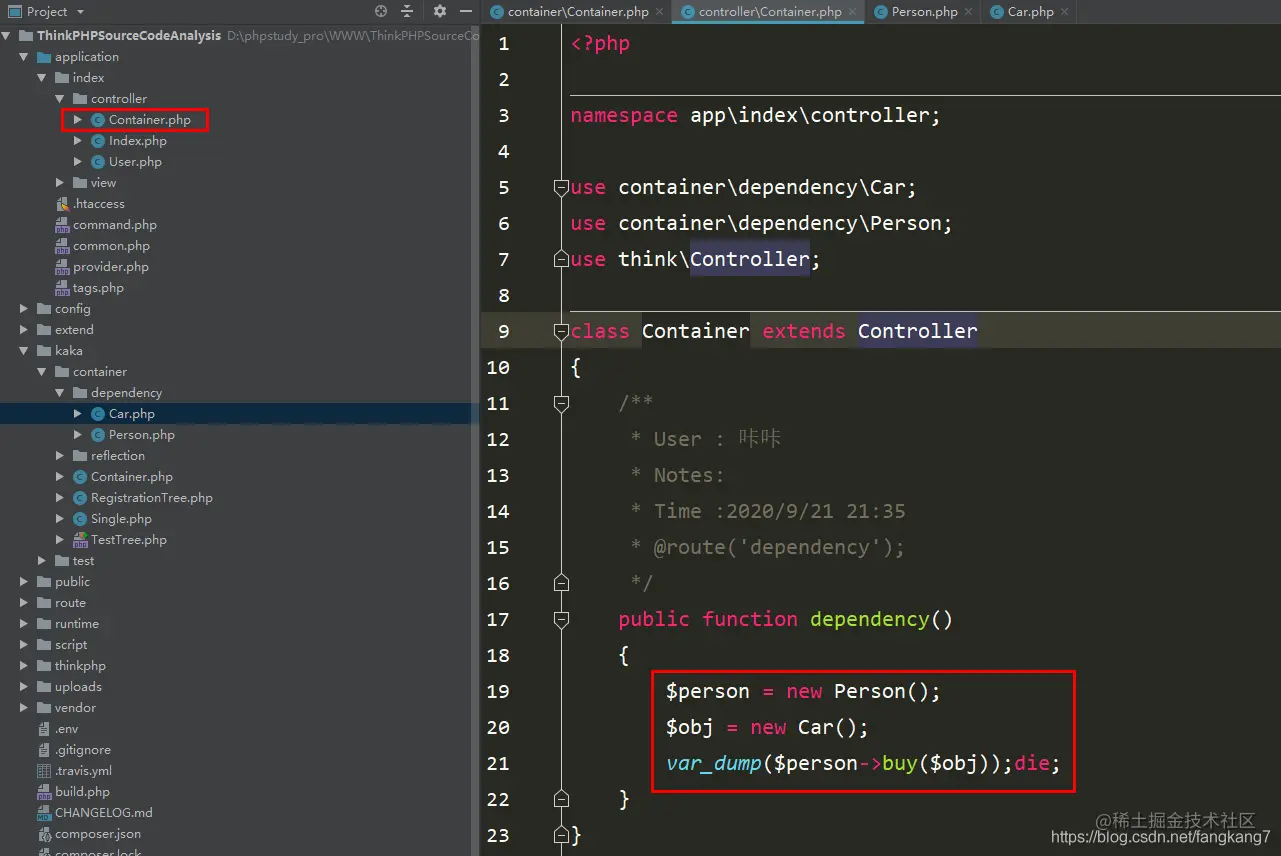The image size is (1281, 856).
Task: Close the Car.php tab
Action: pos(1064,12)
